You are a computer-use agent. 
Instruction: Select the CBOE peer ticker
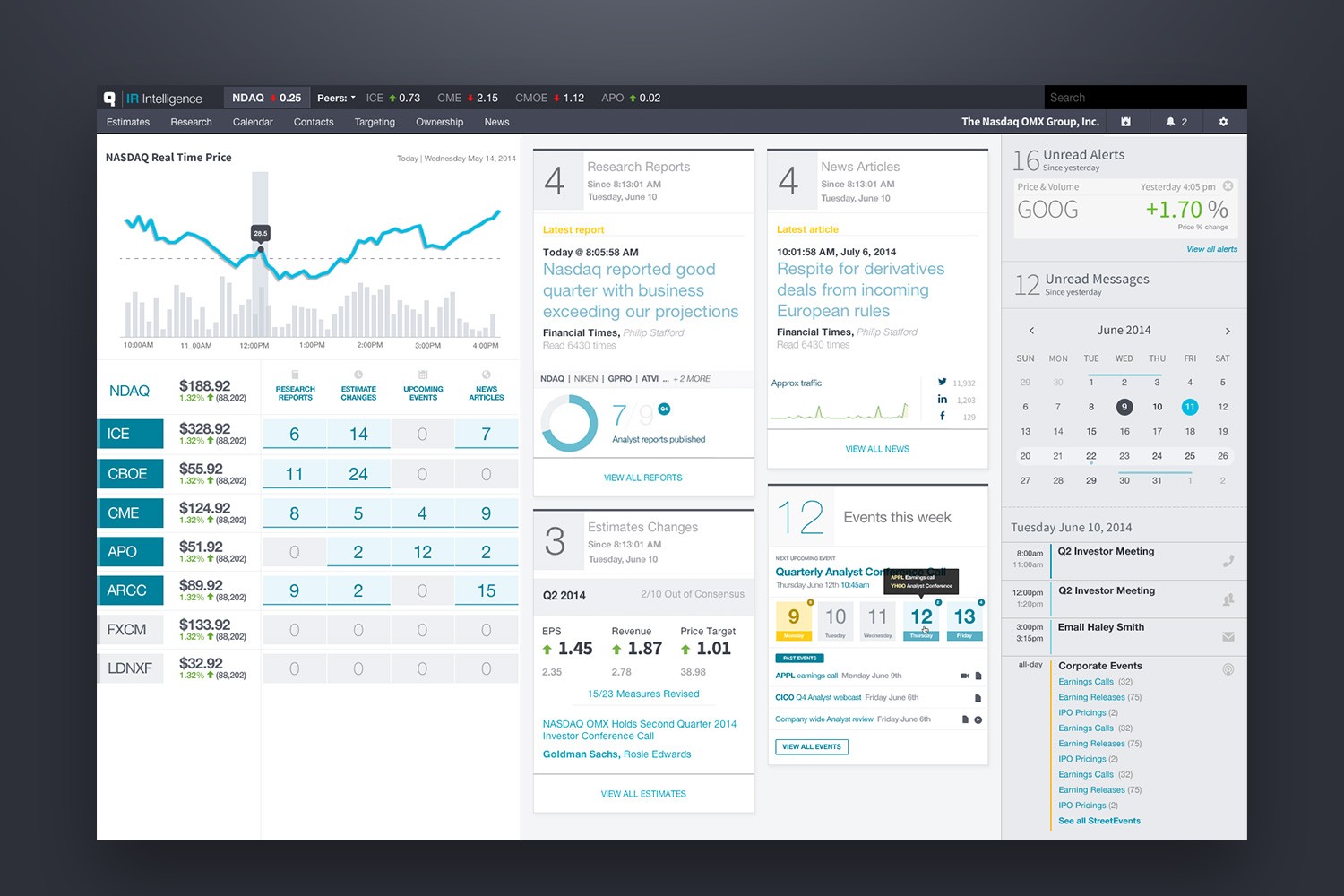point(130,474)
